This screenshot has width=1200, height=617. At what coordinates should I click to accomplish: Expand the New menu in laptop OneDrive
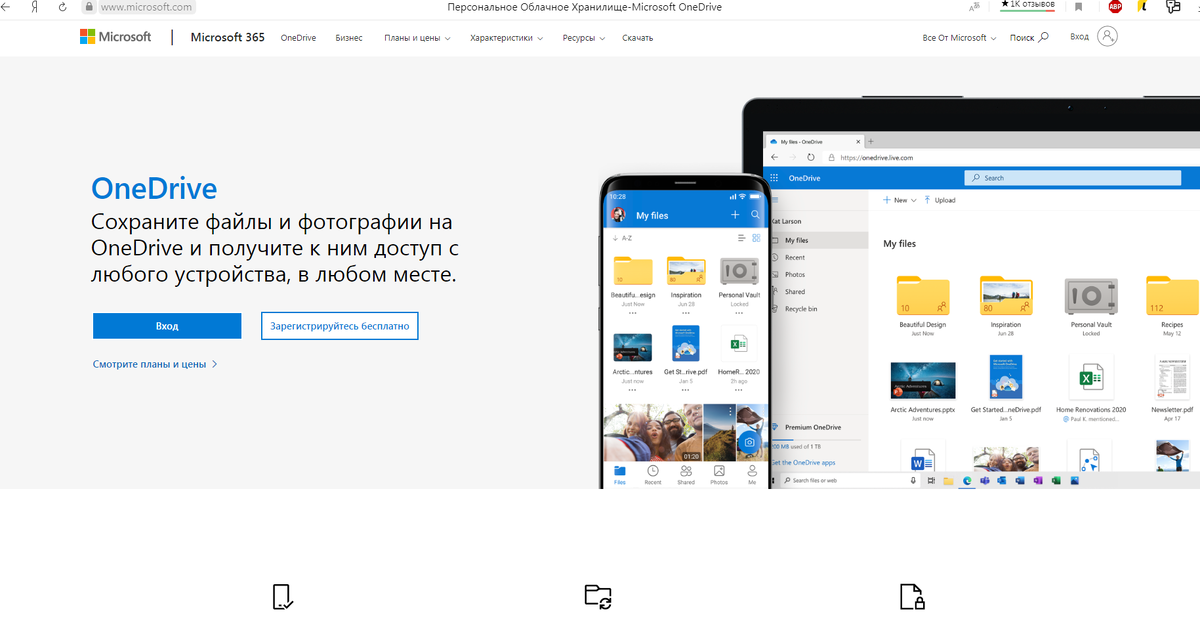click(899, 200)
